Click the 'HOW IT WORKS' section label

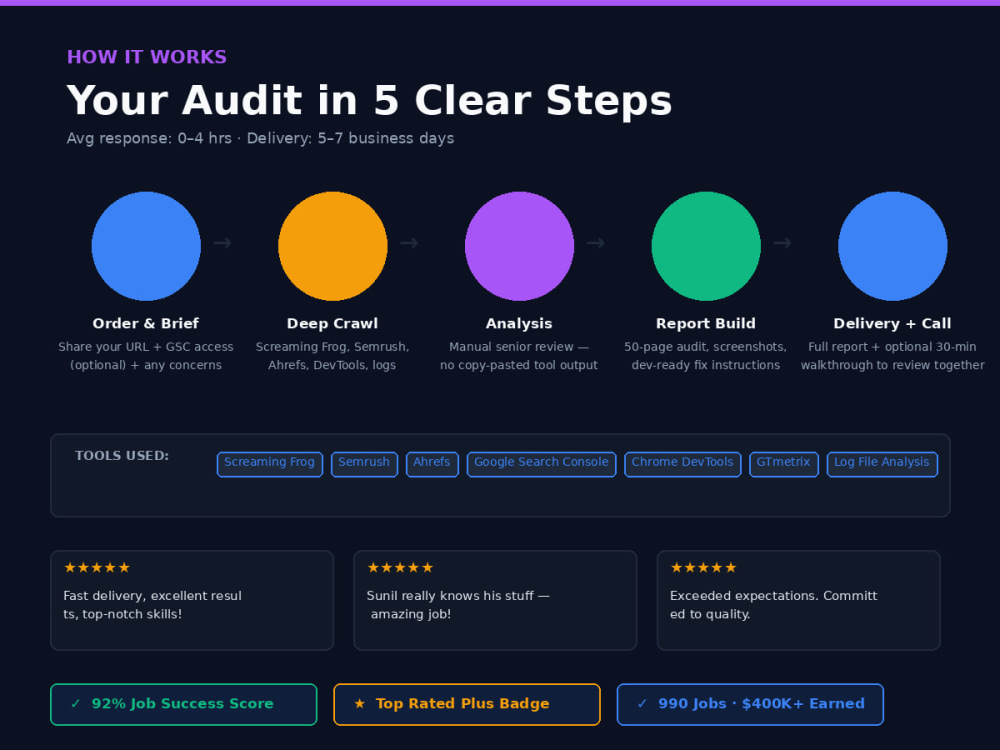[147, 57]
